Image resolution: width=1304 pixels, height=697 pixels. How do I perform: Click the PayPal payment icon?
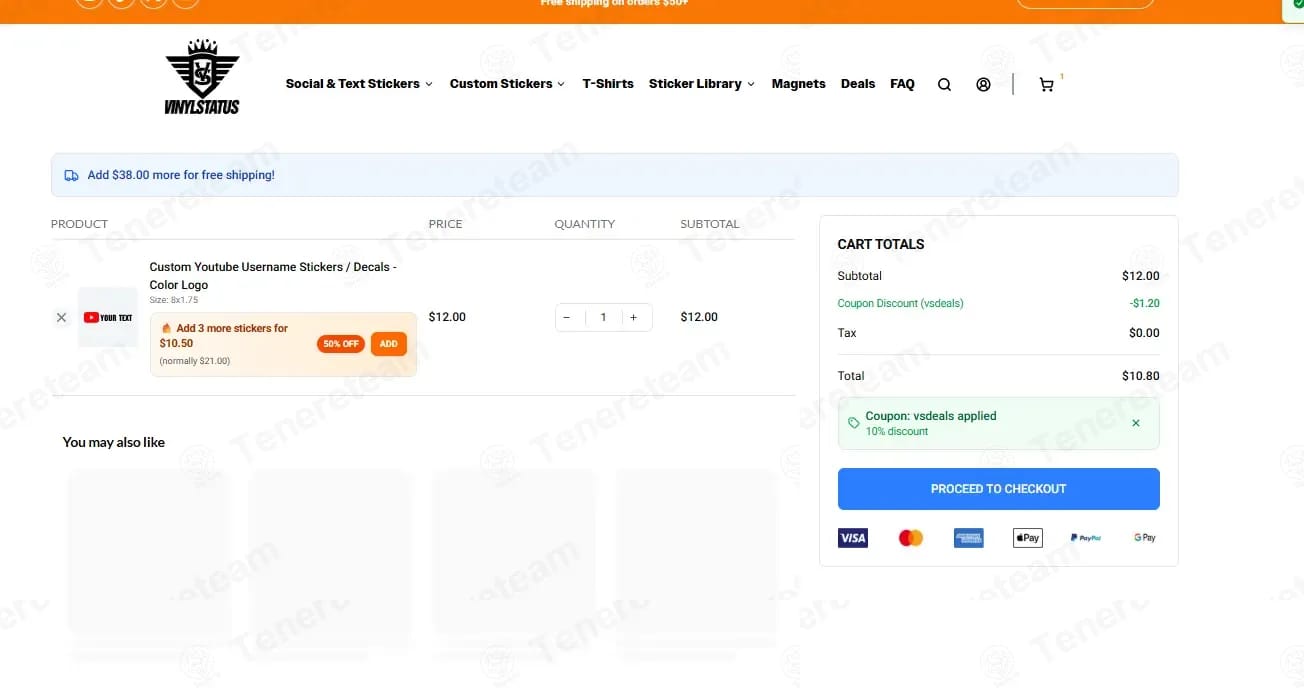click(1086, 538)
